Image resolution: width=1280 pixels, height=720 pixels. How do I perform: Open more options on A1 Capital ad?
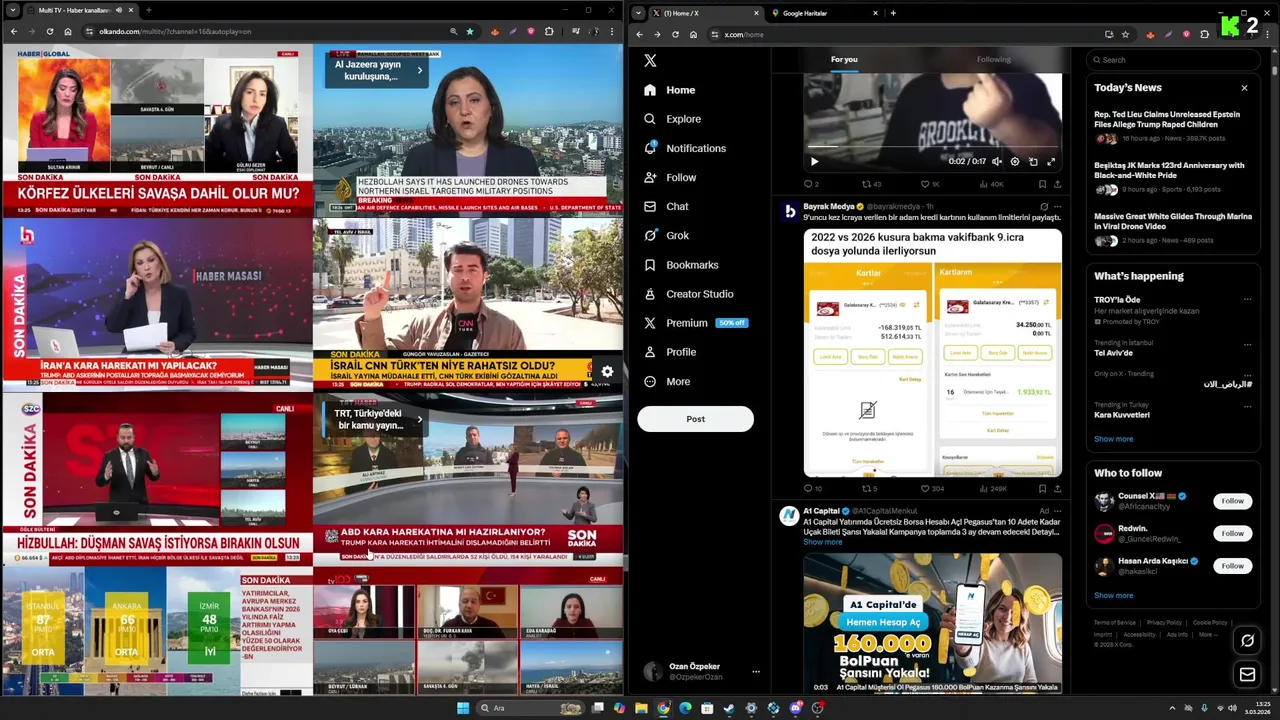point(1057,511)
